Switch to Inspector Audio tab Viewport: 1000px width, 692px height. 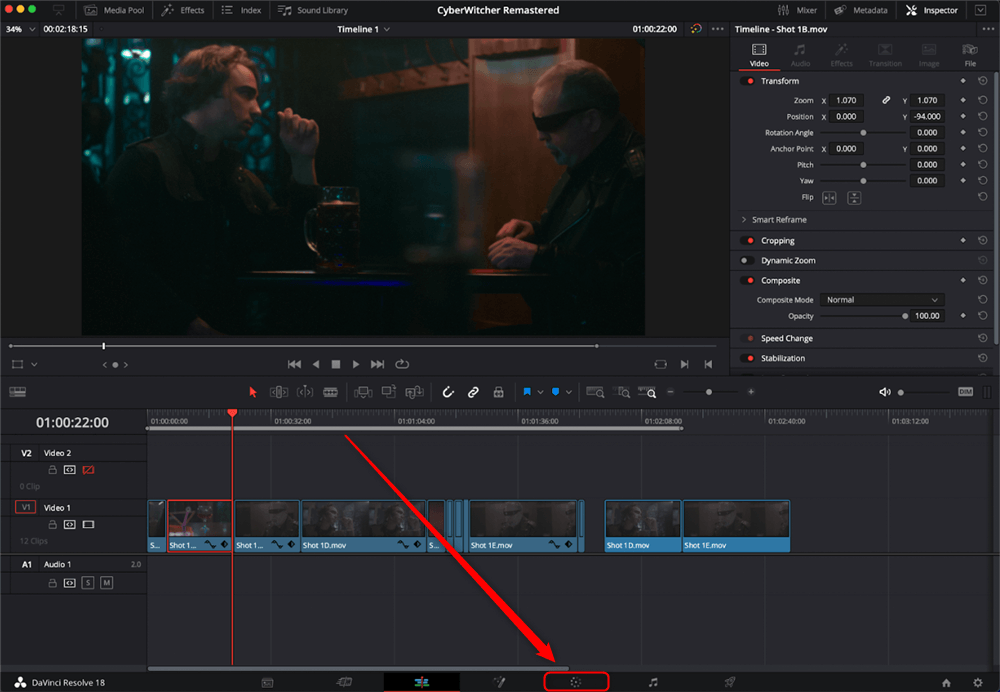click(x=800, y=55)
